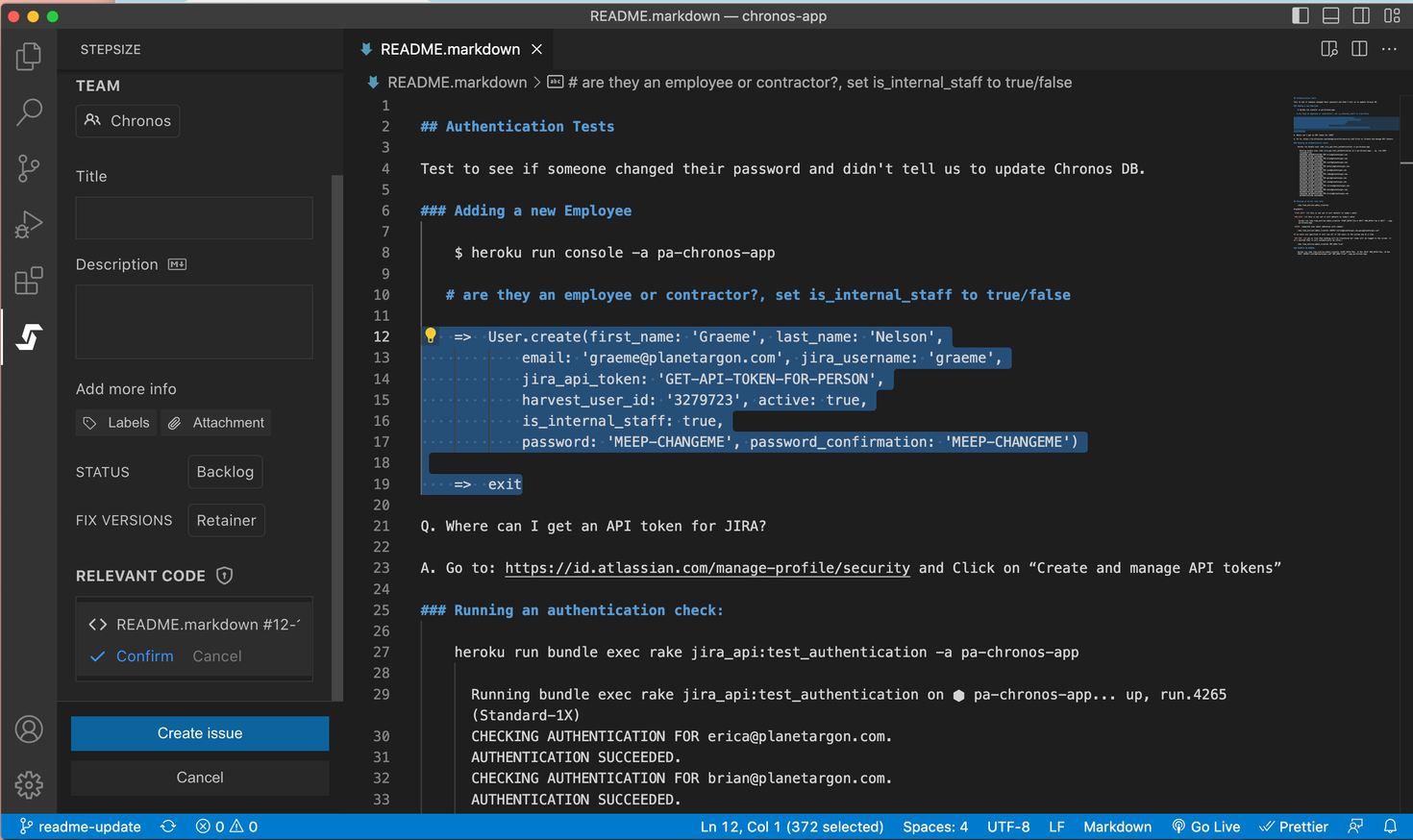This screenshot has height=840, width=1413.
Task: Open problems errors and warnings indicator
Action: click(227, 827)
